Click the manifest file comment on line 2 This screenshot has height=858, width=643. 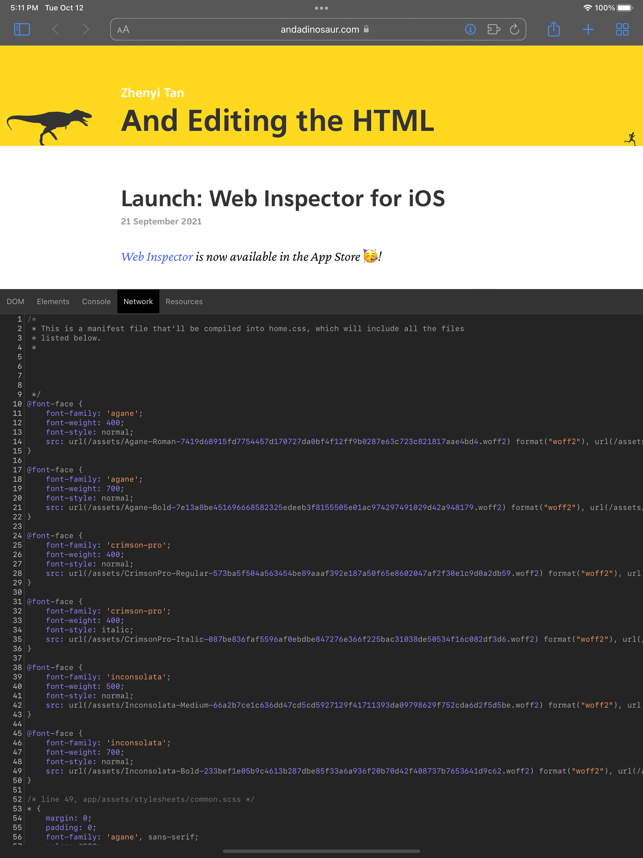point(248,328)
